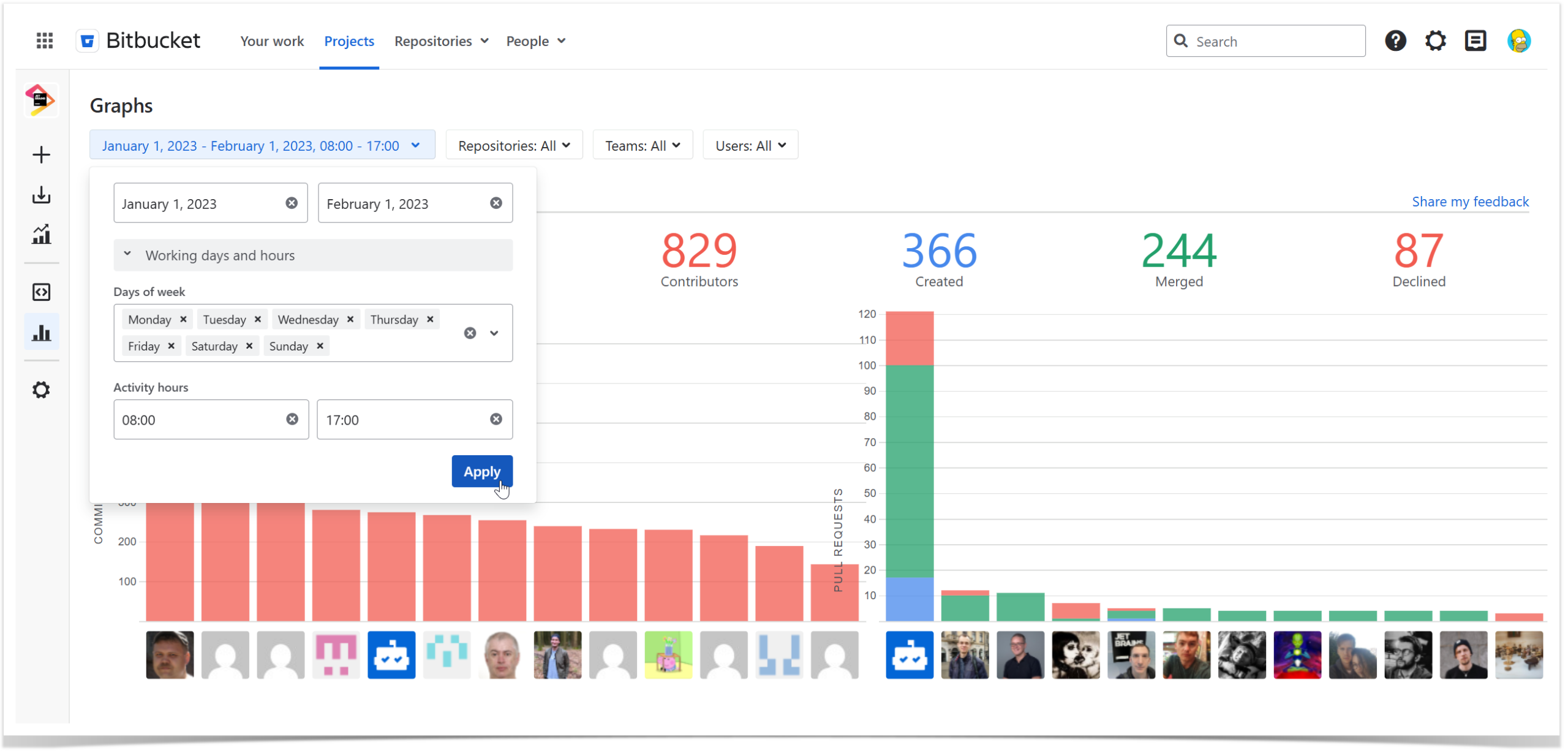Open the People menu in top navigation
Image resolution: width=1568 pixels, height=753 pixels.
click(536, 41)
